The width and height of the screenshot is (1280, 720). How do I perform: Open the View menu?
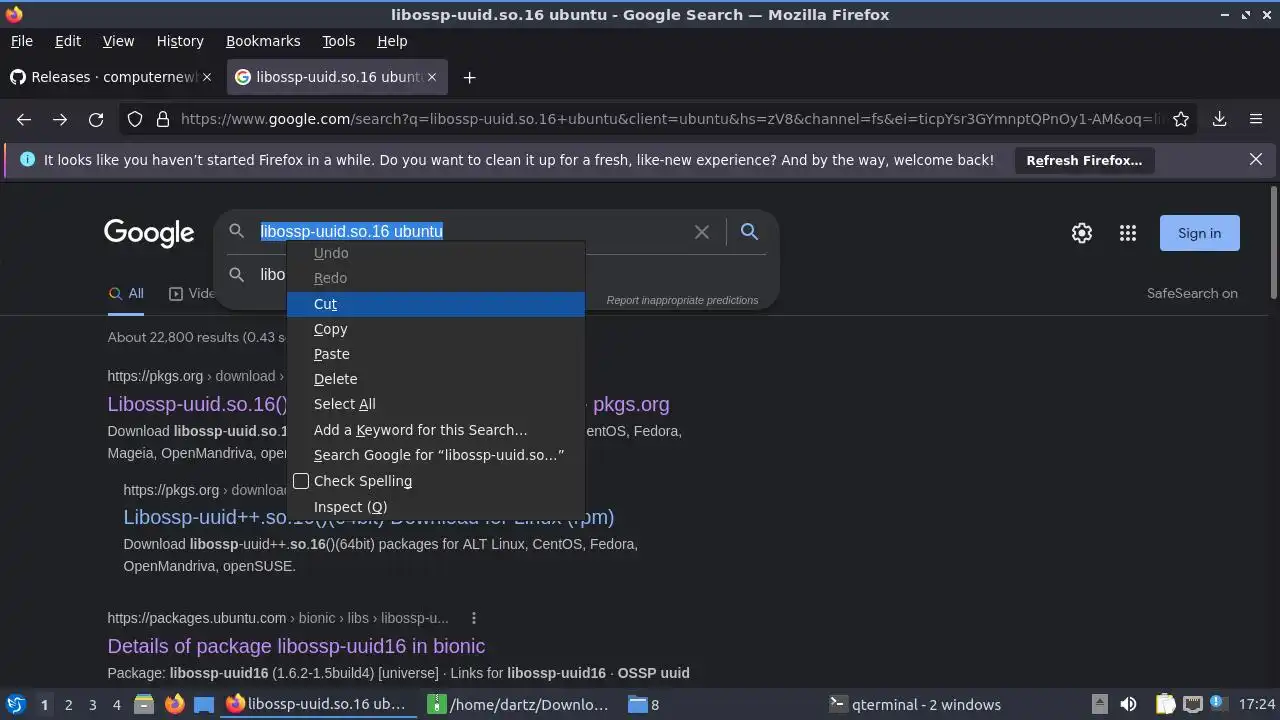click(118, 41)
